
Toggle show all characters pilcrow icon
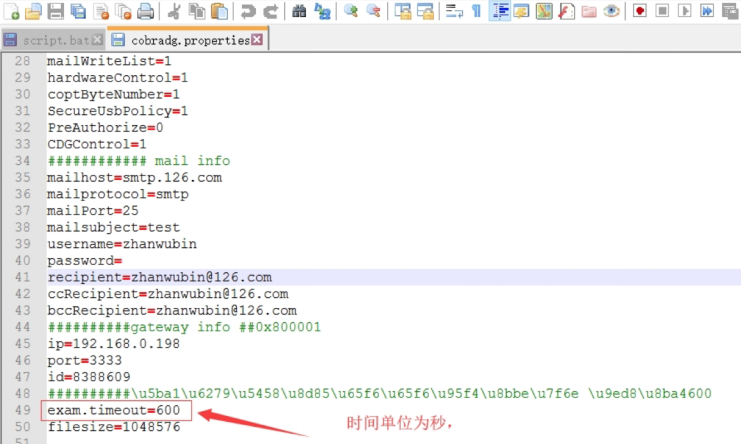476,12
